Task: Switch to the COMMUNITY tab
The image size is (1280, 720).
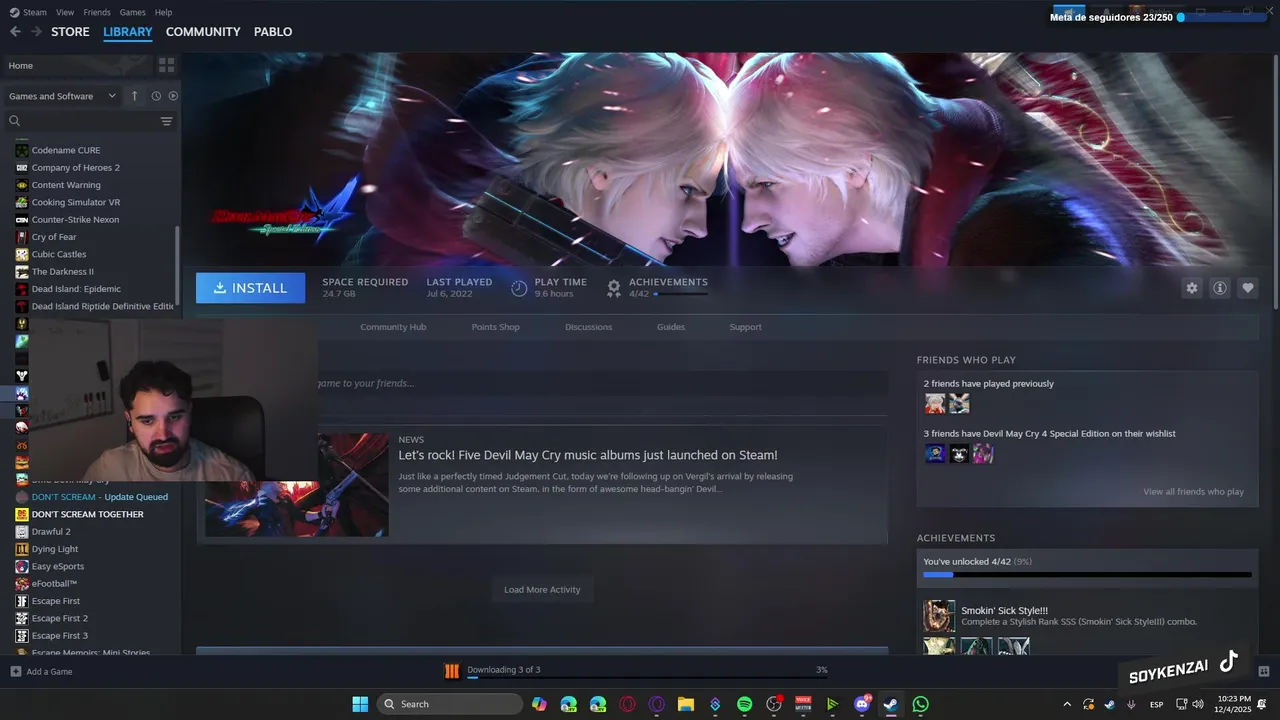Action: (x=203, y=32)
